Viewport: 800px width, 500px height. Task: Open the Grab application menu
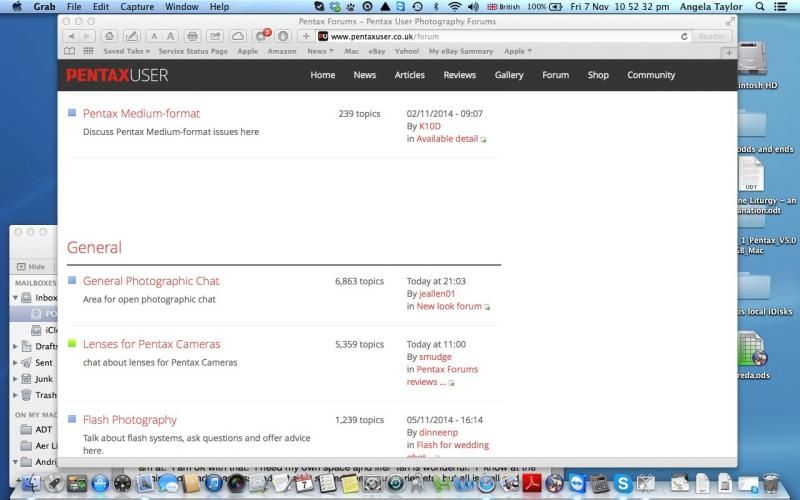tap(44, 7)
